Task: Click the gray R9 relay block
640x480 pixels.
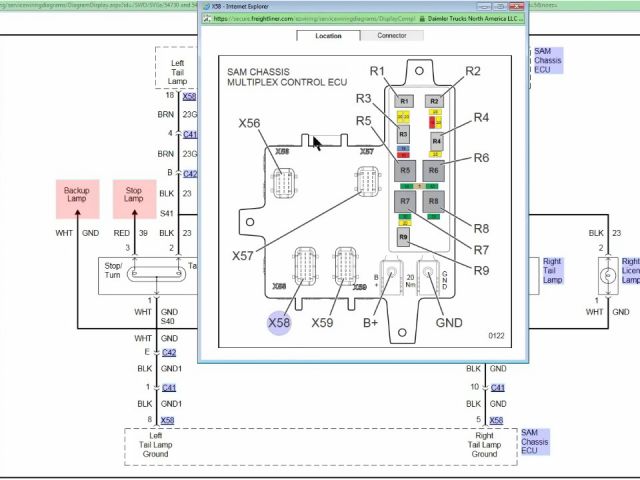Action: (403, 237)
